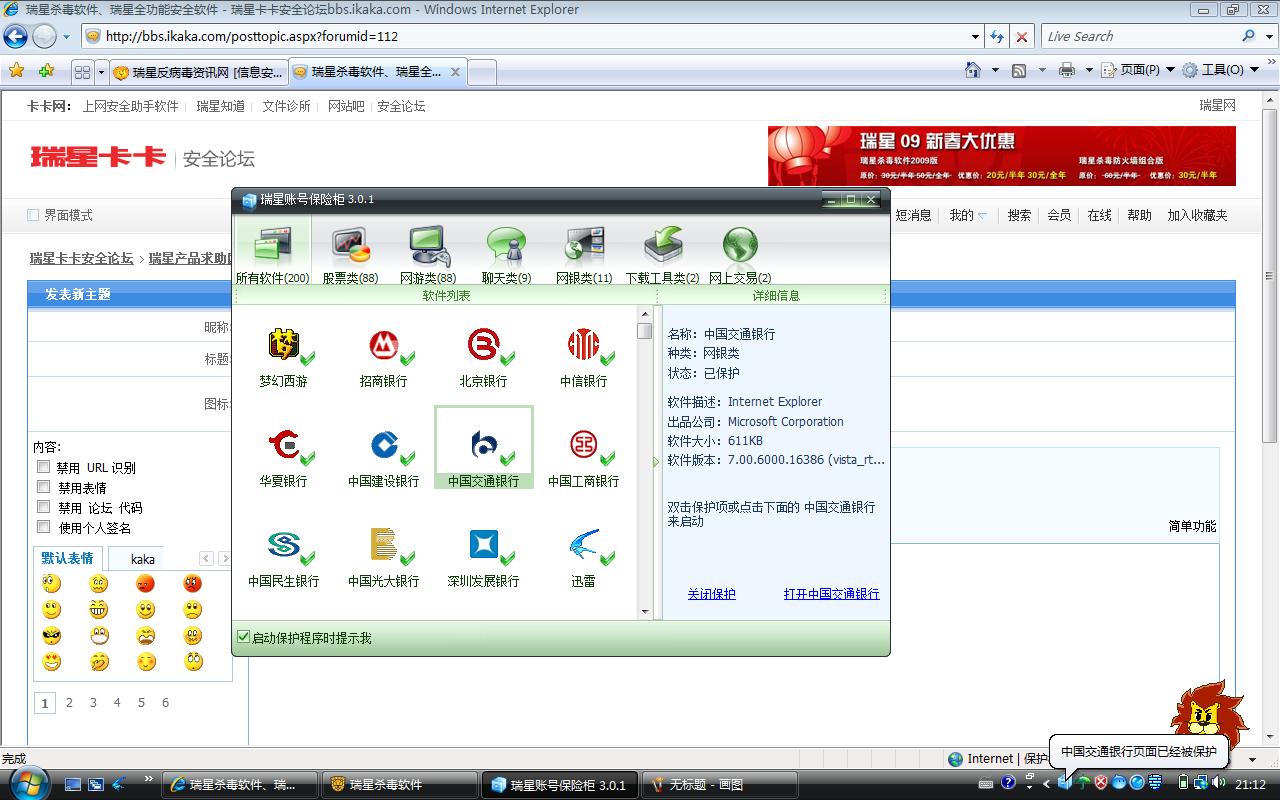View the 网上交易(2) category
1280x800 pixels.
pyautogui.click(x=740, y=255)
